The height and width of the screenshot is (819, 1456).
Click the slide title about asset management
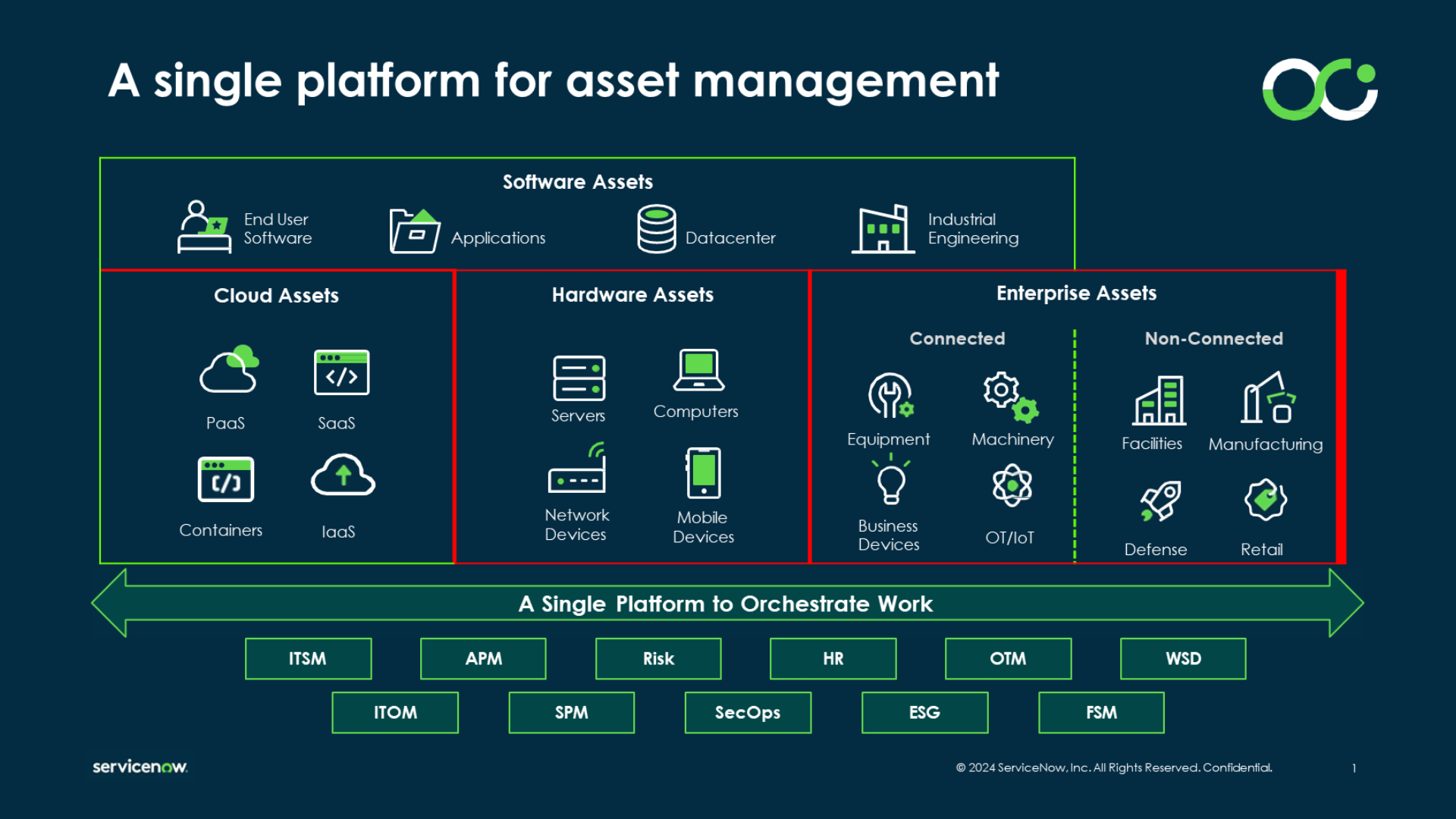554,82
